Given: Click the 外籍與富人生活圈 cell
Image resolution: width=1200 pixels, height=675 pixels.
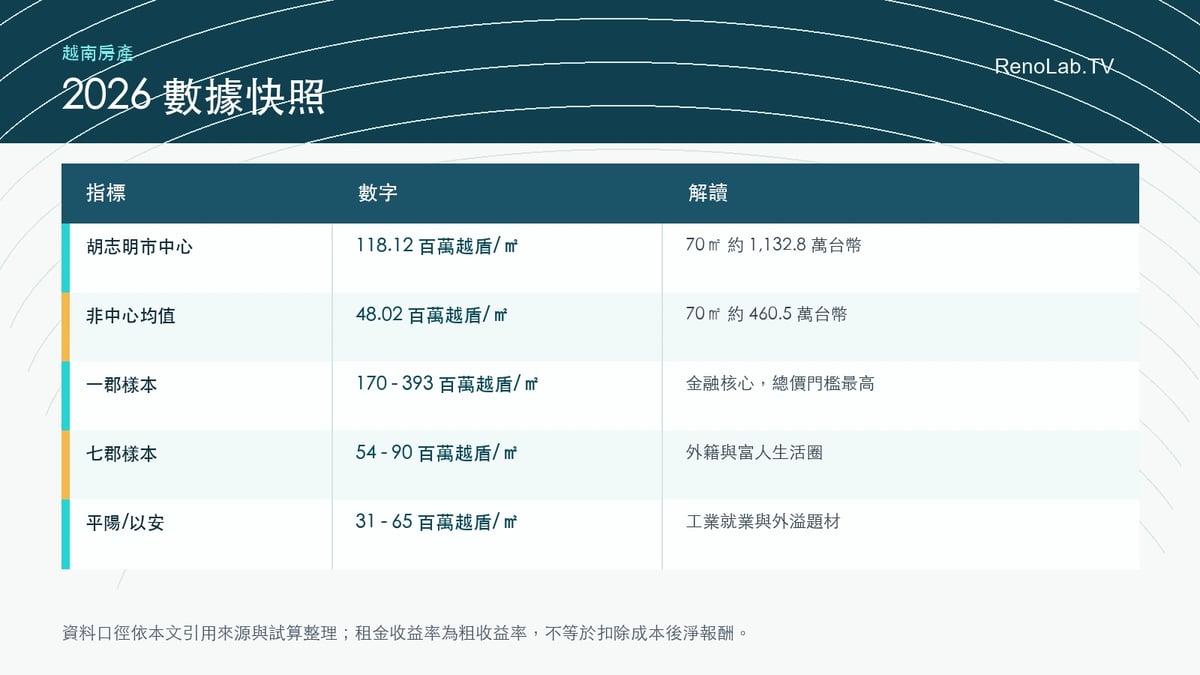Looking at the screenshot, I should click(754, 452).
